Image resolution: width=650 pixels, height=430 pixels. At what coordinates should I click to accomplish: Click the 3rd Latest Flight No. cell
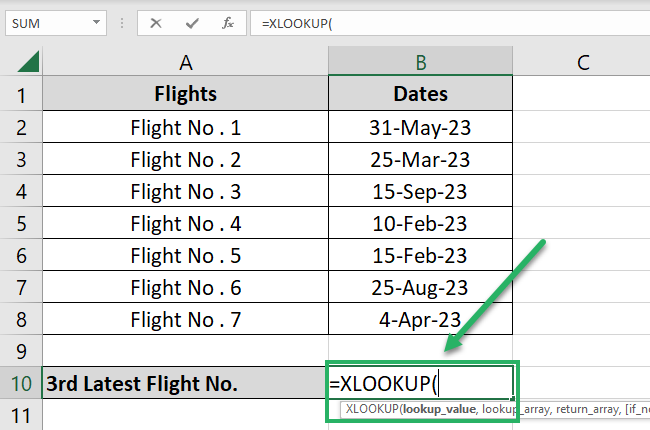click(x=186, y=383)
